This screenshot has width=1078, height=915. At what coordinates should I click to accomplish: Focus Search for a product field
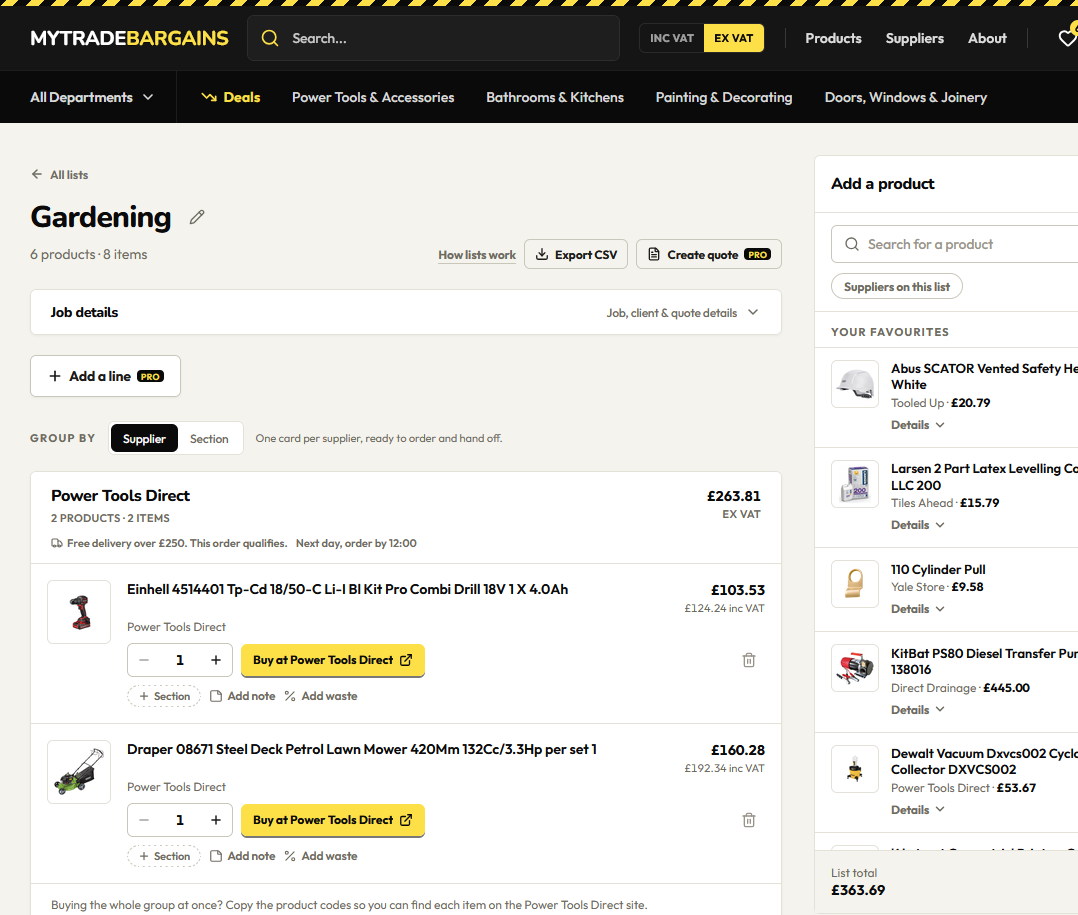[x=954, y=244]
